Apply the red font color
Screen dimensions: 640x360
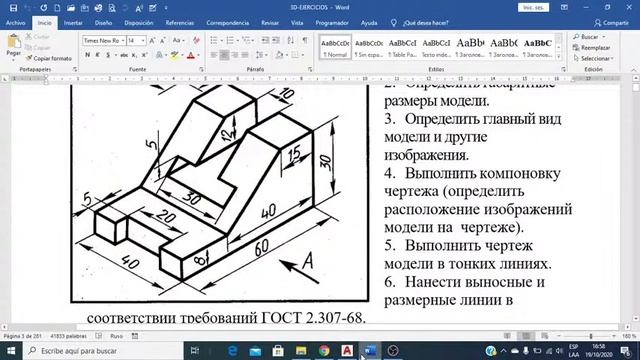coord(191,55)
